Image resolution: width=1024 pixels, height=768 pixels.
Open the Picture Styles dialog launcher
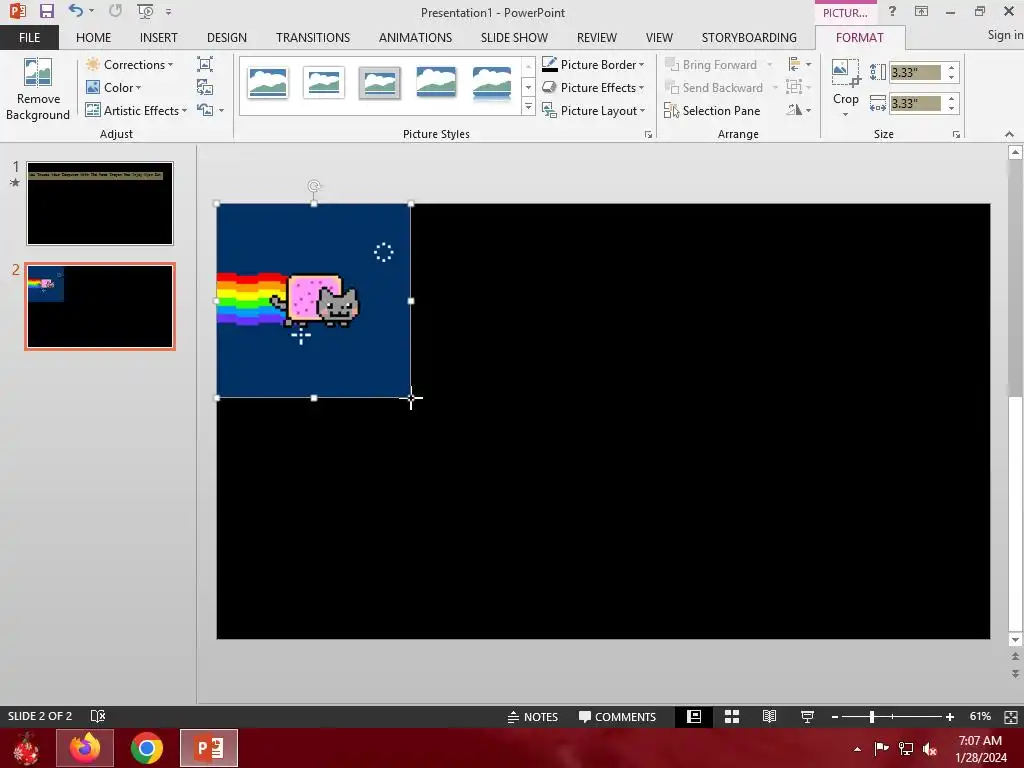(648, 135)
